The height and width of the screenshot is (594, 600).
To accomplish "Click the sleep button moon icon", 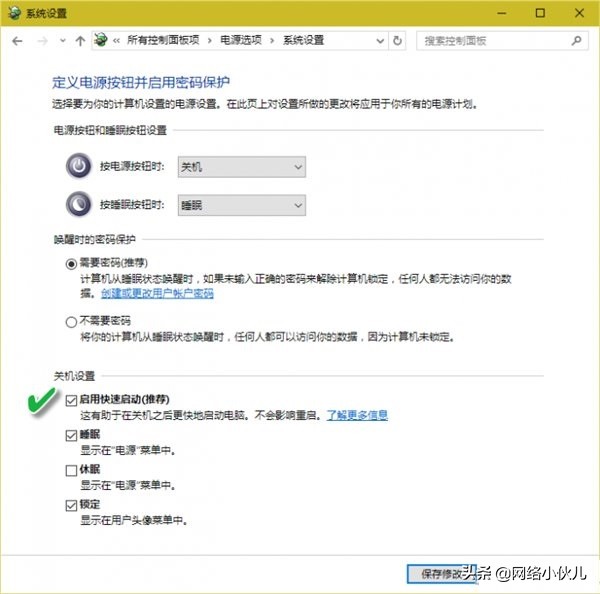I will click(79, 204).
